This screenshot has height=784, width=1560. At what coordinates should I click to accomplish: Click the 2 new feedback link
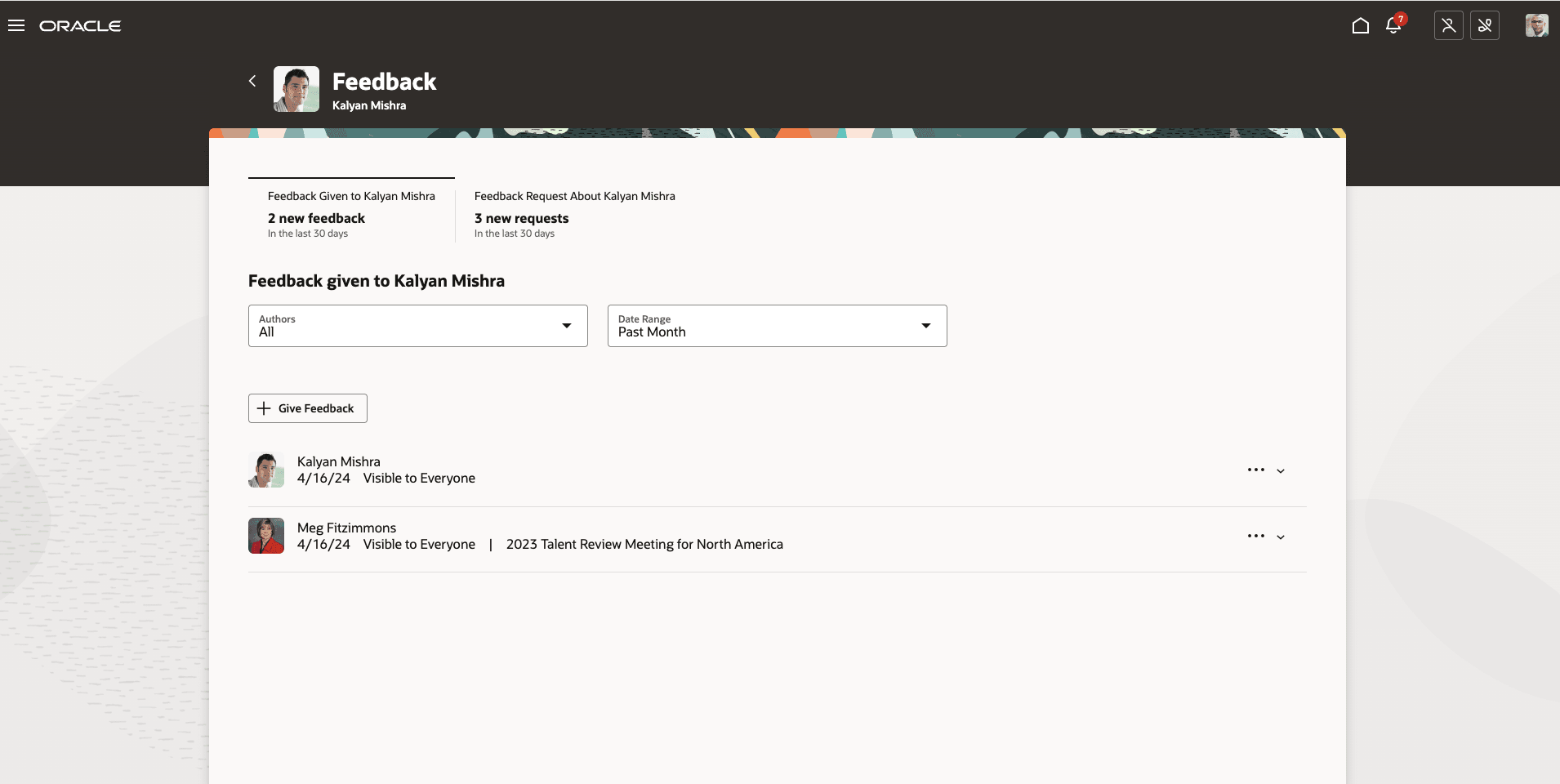pos(316,218)
